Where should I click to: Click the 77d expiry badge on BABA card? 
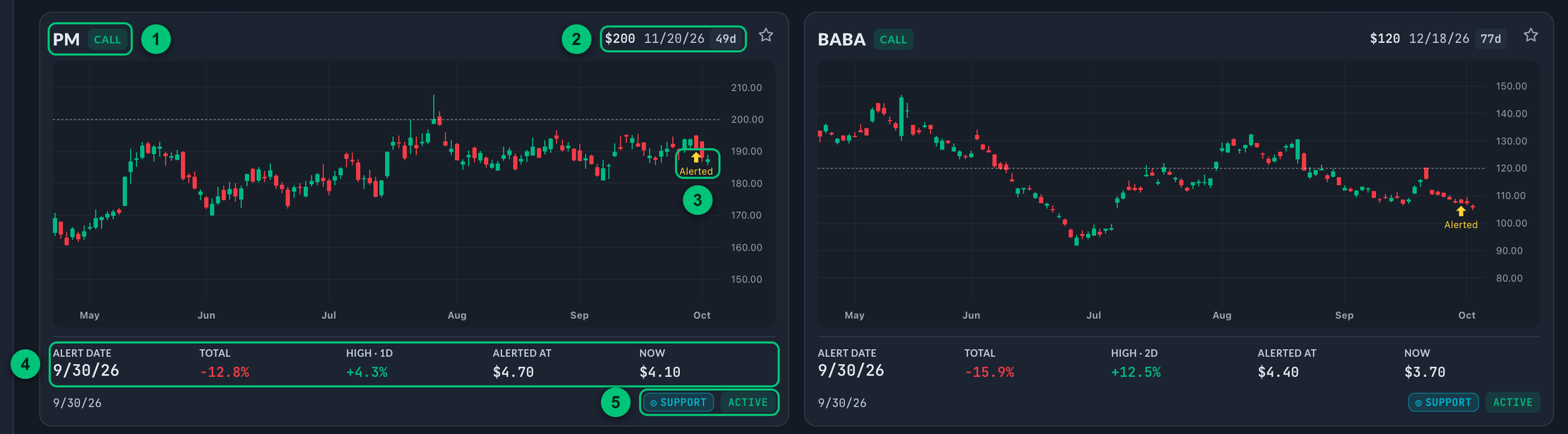[1490, 39]
